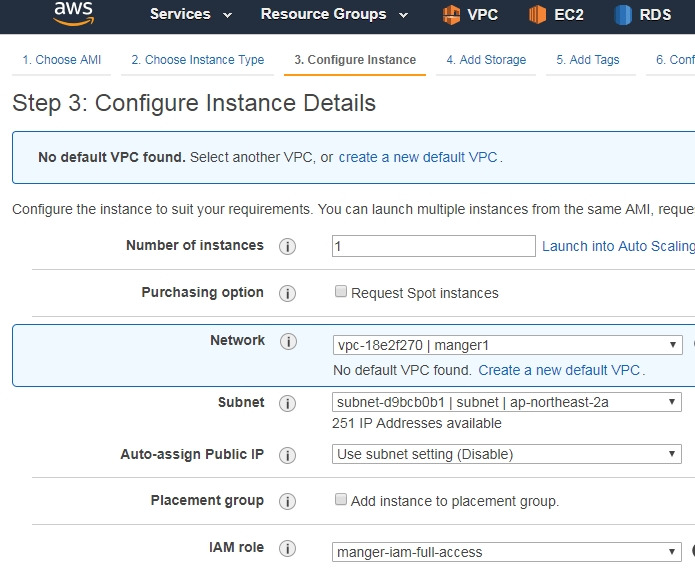Check Add instance to placement group
Image resolution: width=695 pixels, height=572 pixels.
tap(341, 499)
